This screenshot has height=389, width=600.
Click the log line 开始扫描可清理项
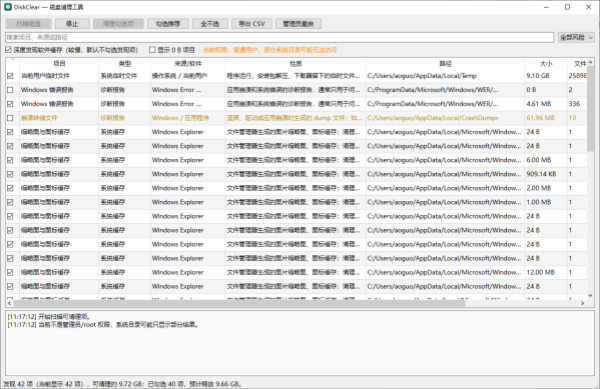tap(49, 317)
